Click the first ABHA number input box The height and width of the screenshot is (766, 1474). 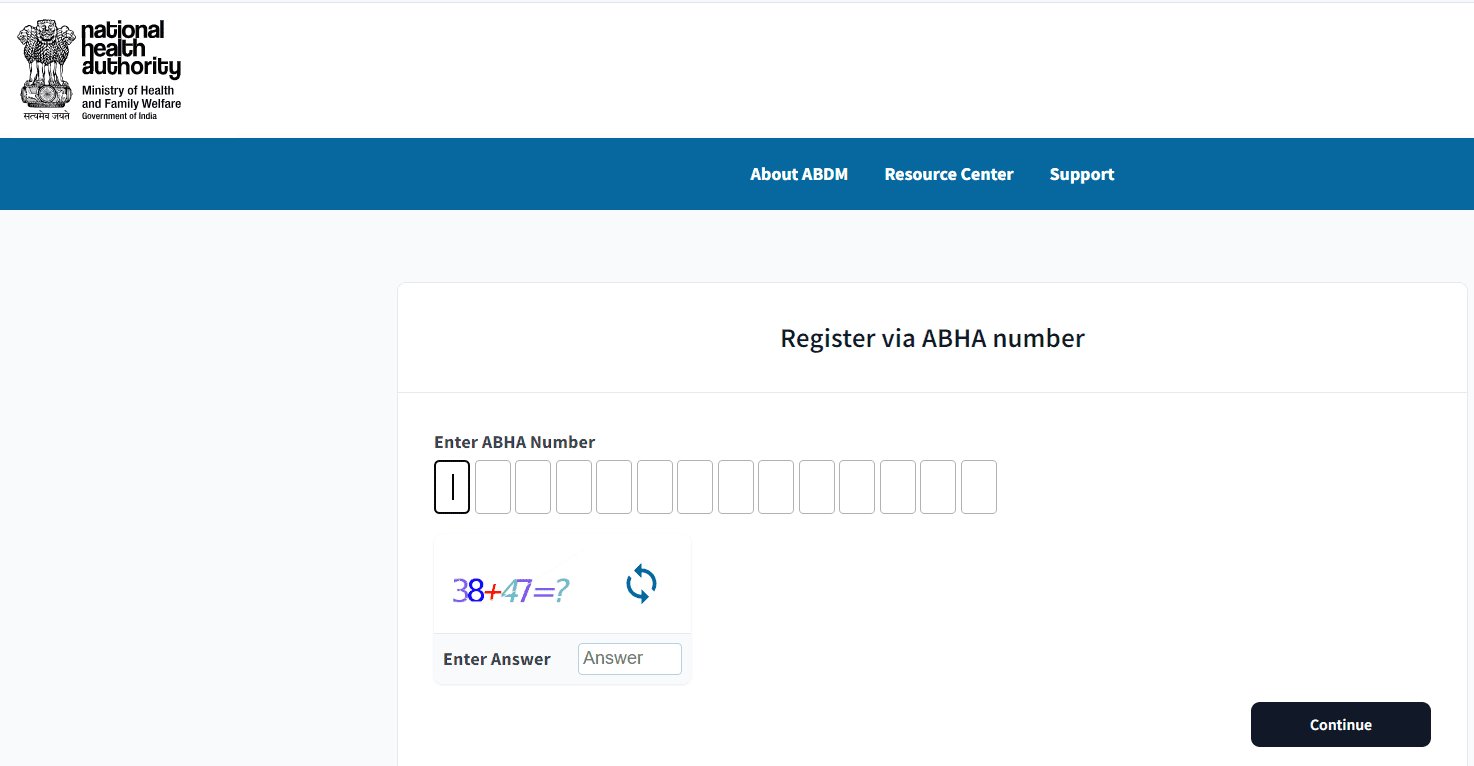[x=452, y=487]
